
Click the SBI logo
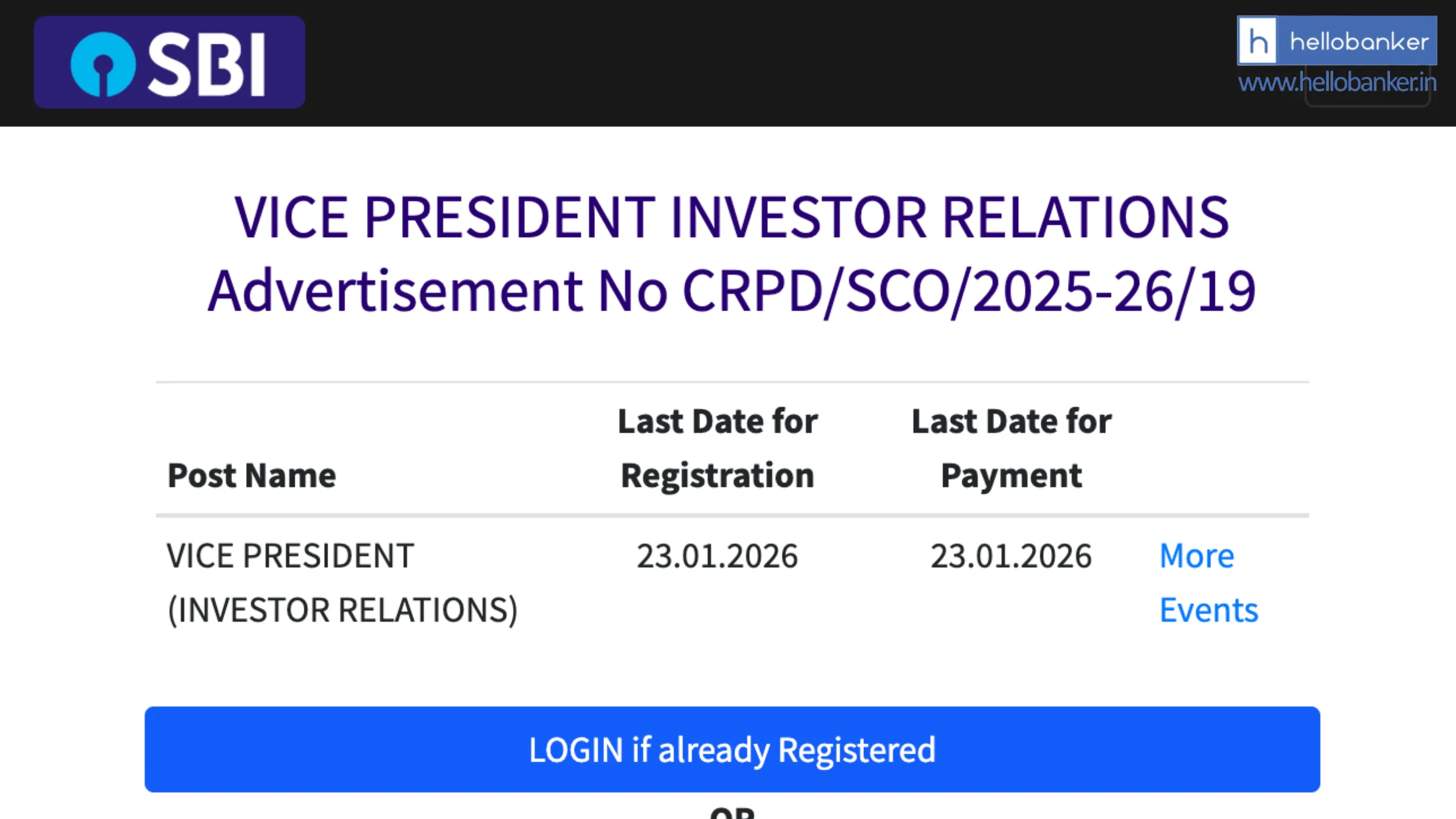coord(169,61)
